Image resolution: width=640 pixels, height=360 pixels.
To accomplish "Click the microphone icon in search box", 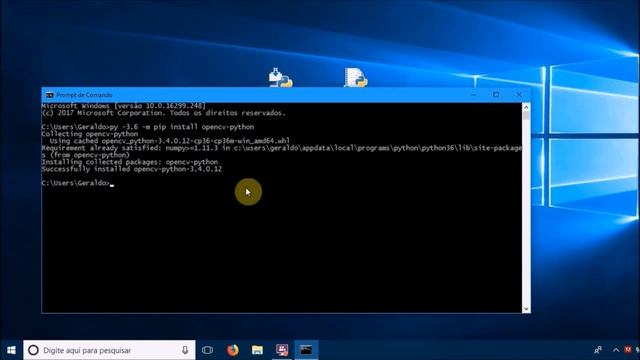I will (185, 350).
